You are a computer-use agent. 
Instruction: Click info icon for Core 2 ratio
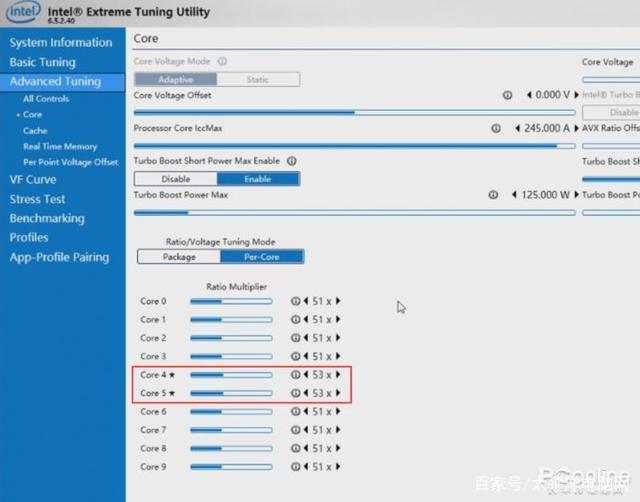296,338
